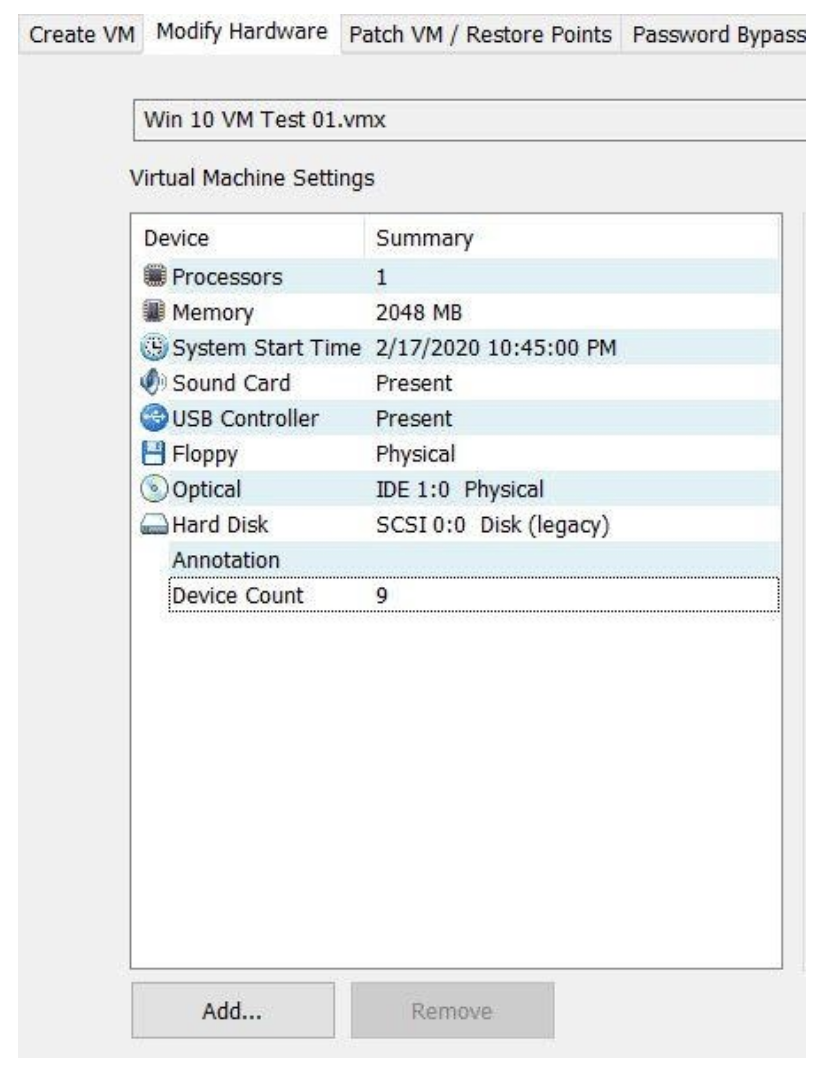Open the Patch VM / Restore Points tab
The image size is (824, 1074).
click(x=479, y=35)
